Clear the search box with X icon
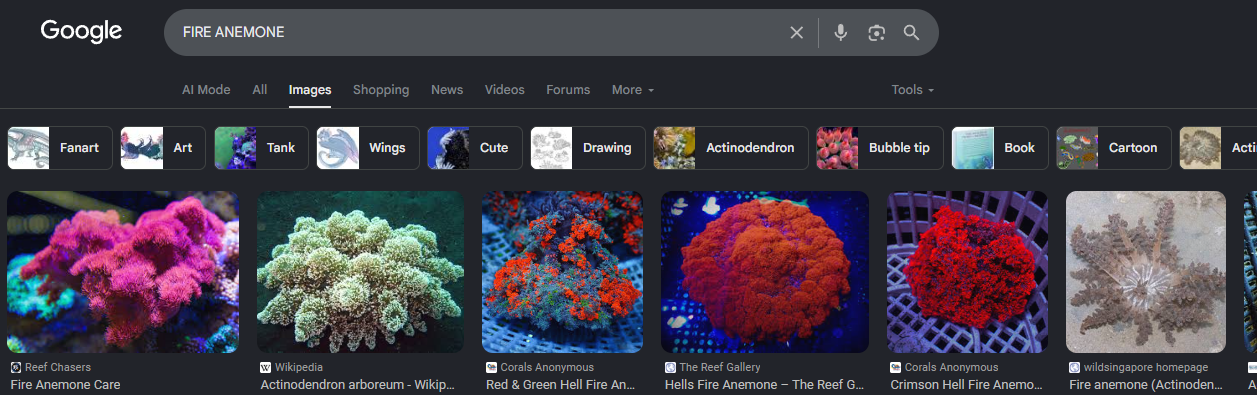The height and width of the screenshot is (395, 1257). tap(797, 33)
